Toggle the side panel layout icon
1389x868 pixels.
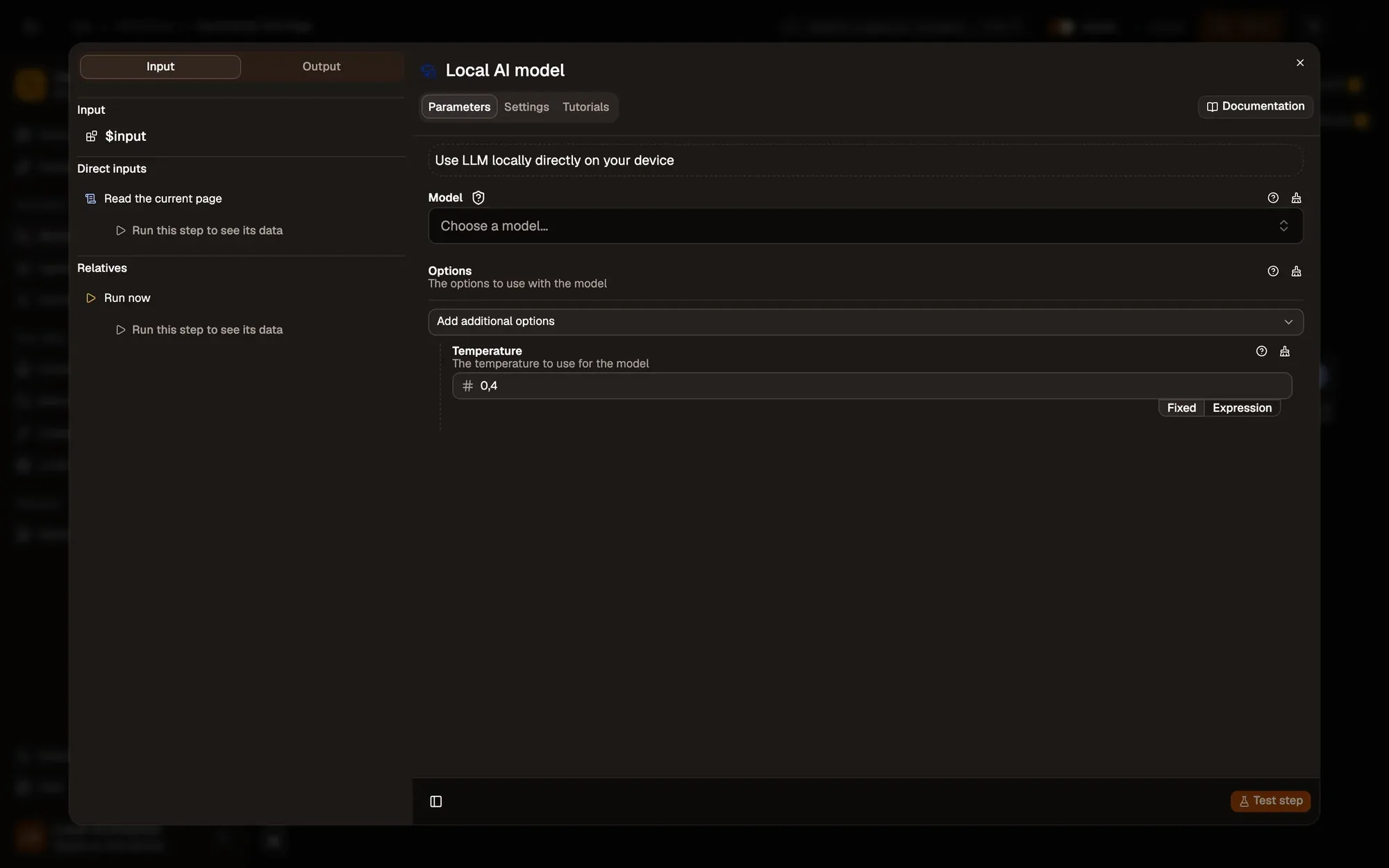436,801
